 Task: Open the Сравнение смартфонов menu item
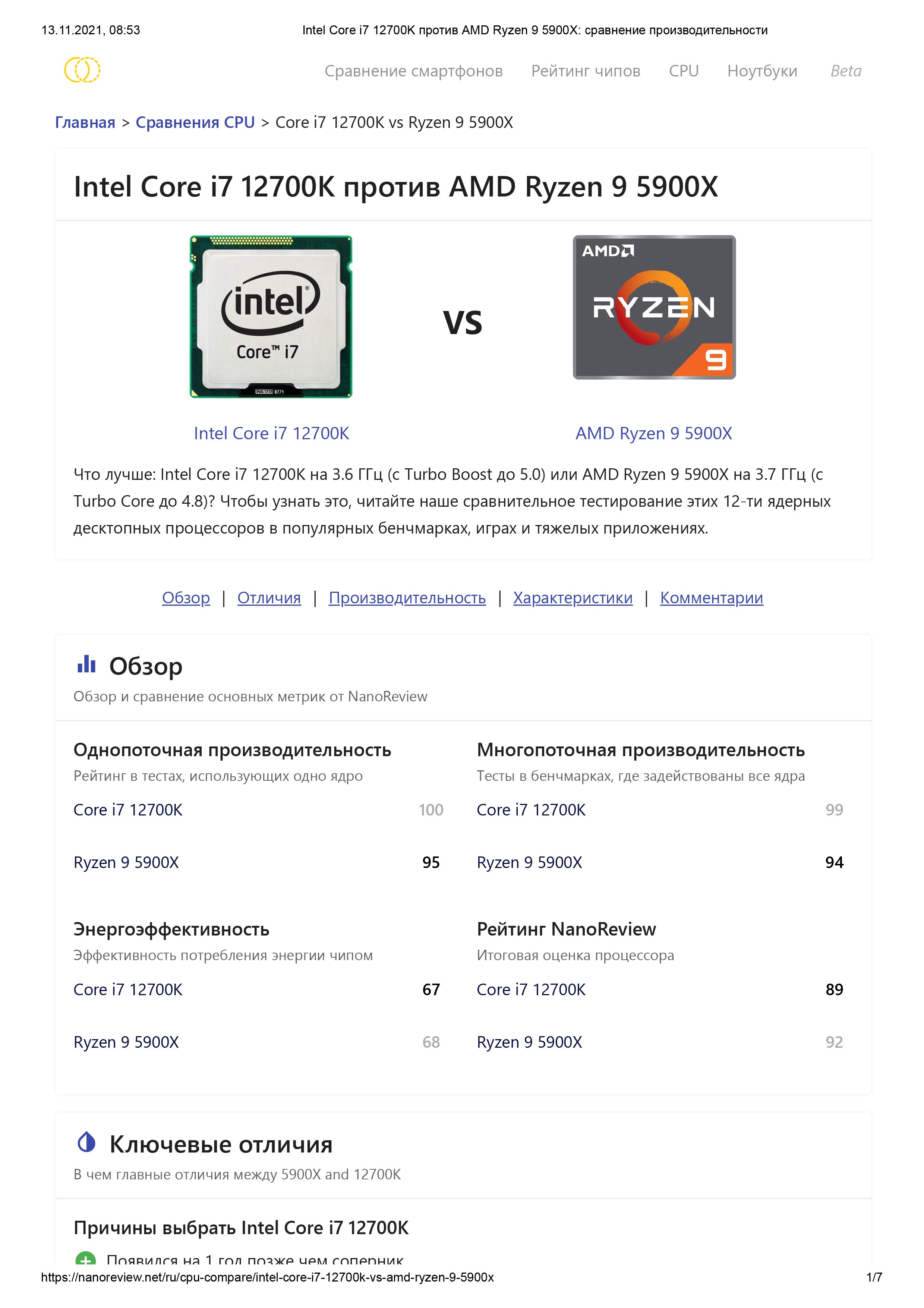[413, 71]
